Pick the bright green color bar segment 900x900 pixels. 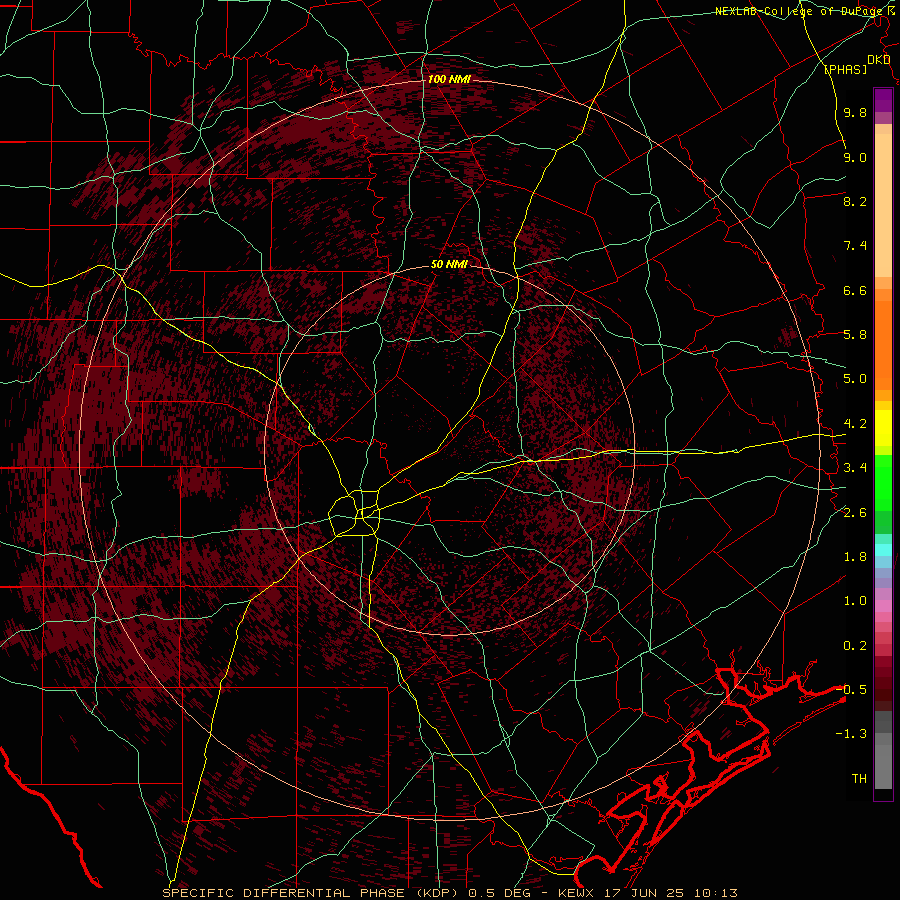coord(883,482)
